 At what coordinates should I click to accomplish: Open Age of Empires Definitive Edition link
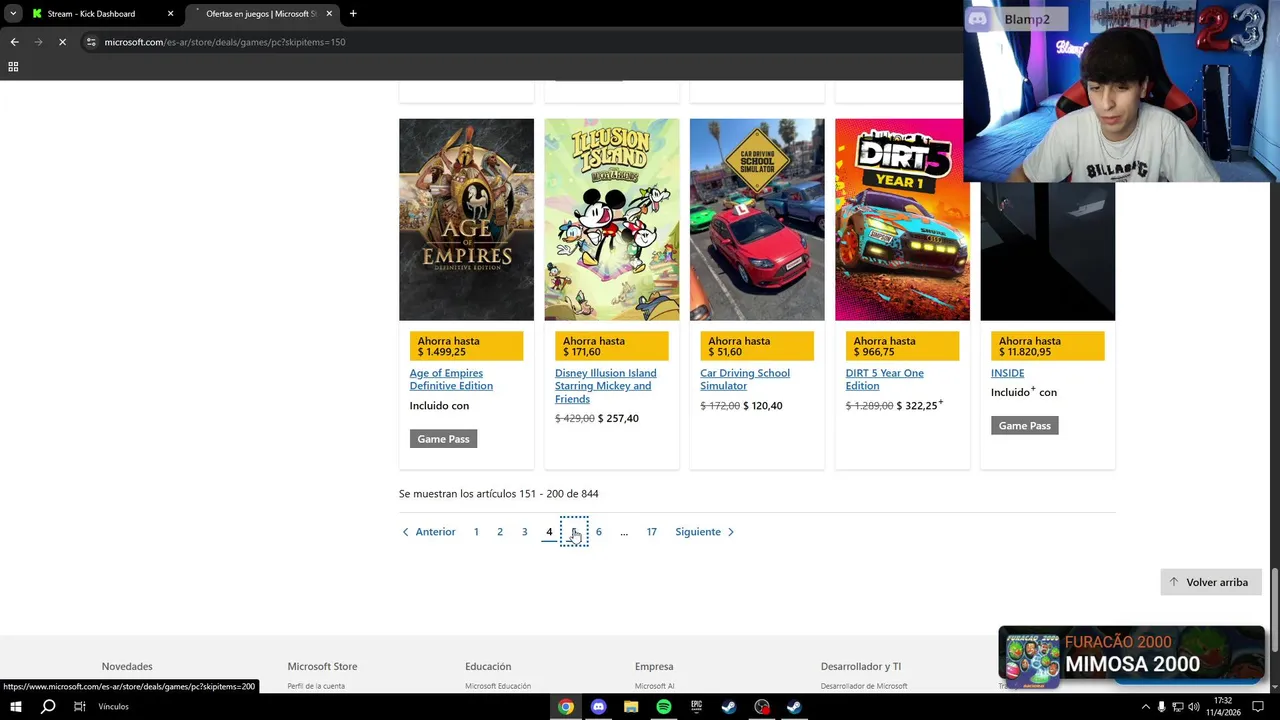click(x=451, y=379)
